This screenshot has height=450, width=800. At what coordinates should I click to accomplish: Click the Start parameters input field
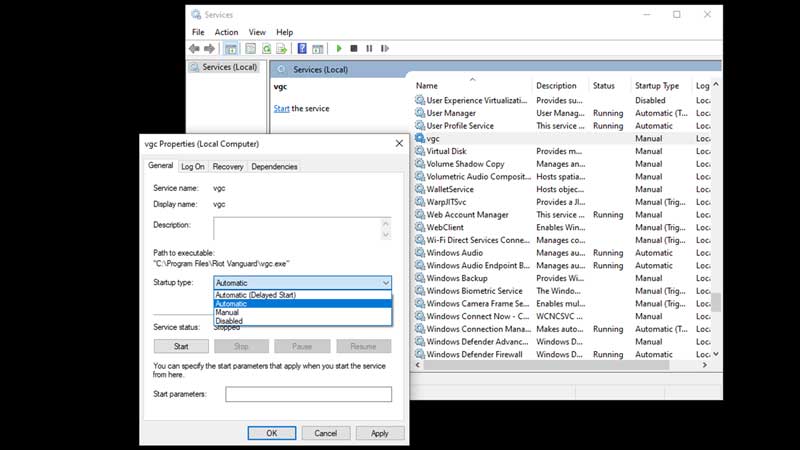[309, 394]
